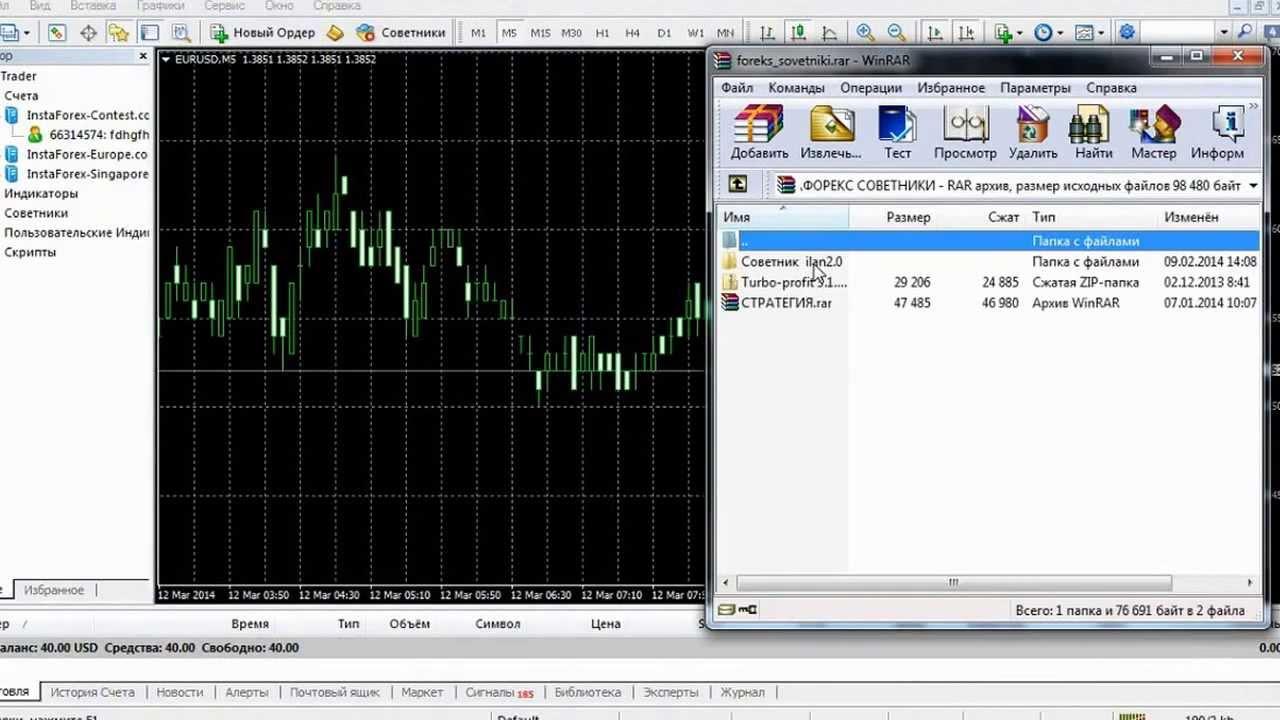The height and width of the screenshot is (720, 1280).
Task: Open the Почтовый ящик terminal tab
Action: pos(334,692)
